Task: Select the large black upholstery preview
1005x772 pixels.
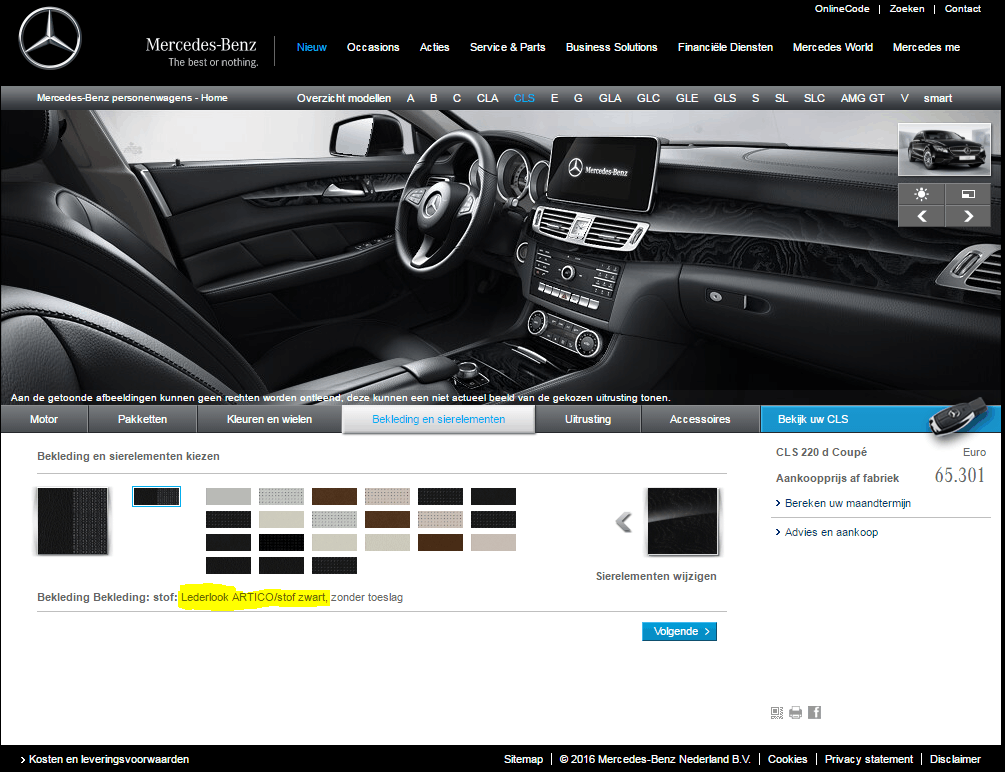Action: coord(72,521)
